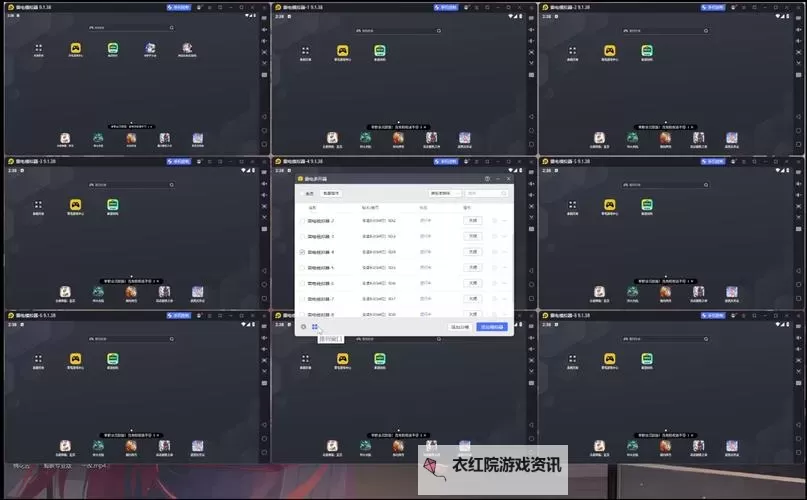Screen dimensions: 807x500
Task: Open settings gear in multi-instance manager dialog
Action: 303,327
